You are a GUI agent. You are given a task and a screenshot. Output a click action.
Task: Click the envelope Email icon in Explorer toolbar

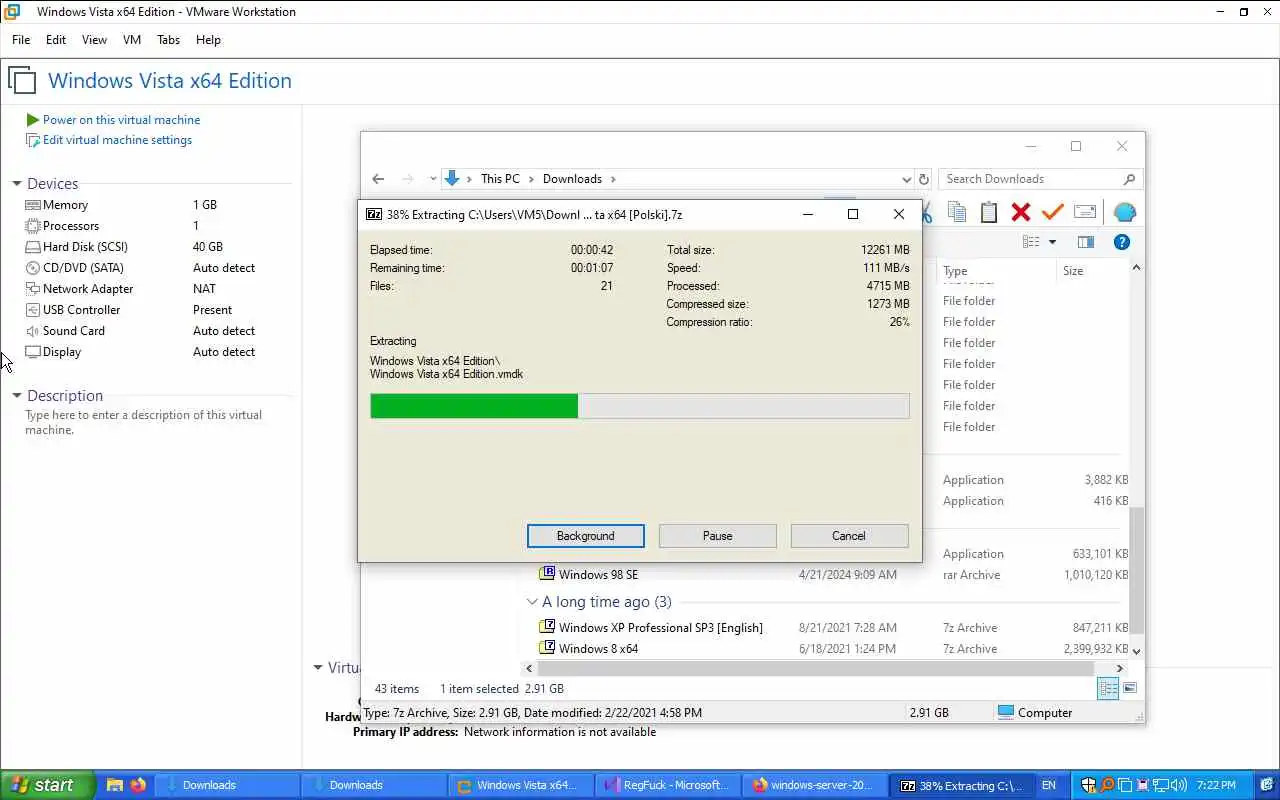pos(1085,212)
